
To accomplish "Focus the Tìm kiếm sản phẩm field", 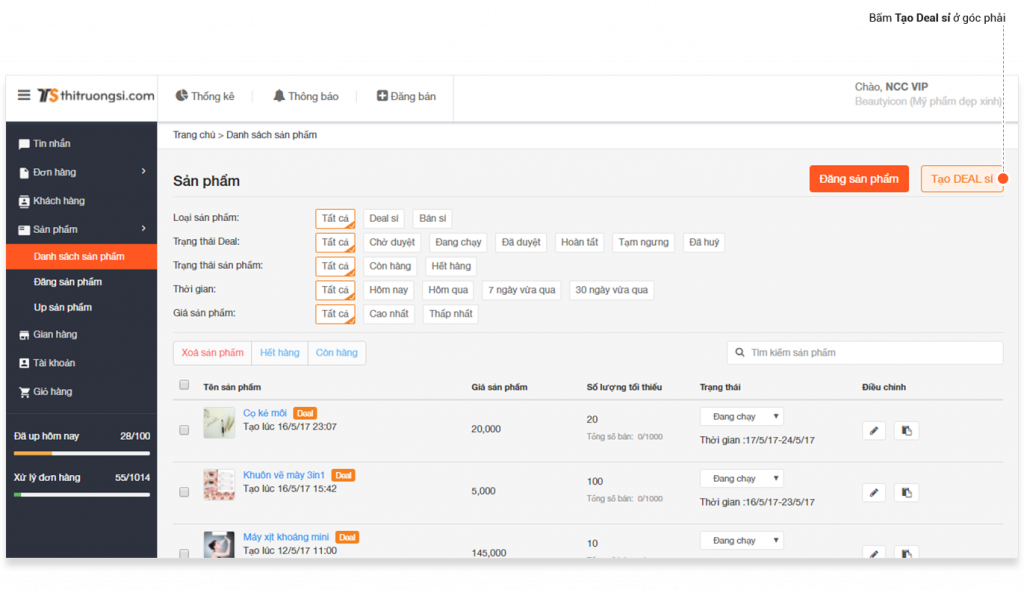I will point(865,353).
